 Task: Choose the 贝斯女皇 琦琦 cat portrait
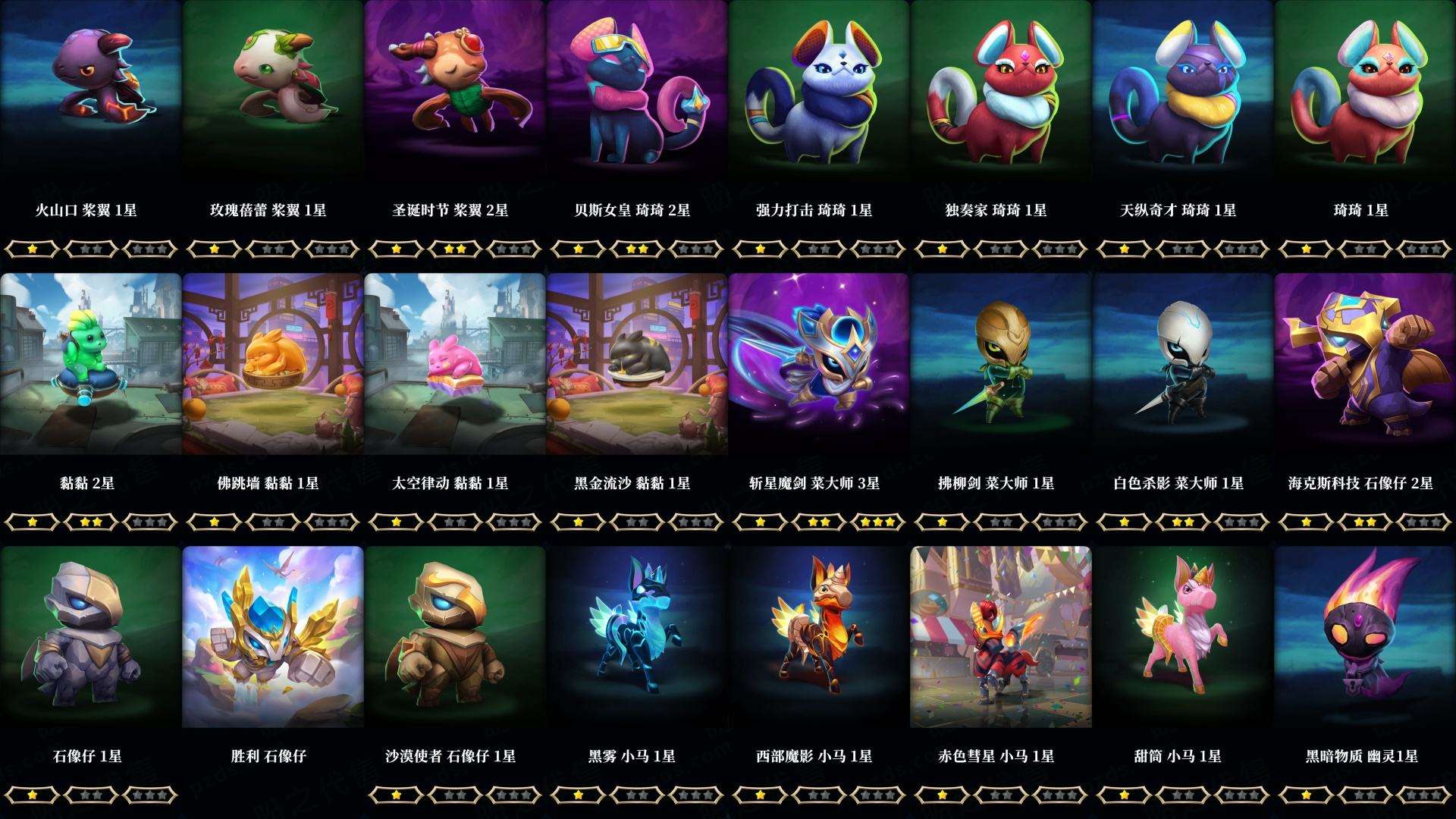(x=637, y=91)
